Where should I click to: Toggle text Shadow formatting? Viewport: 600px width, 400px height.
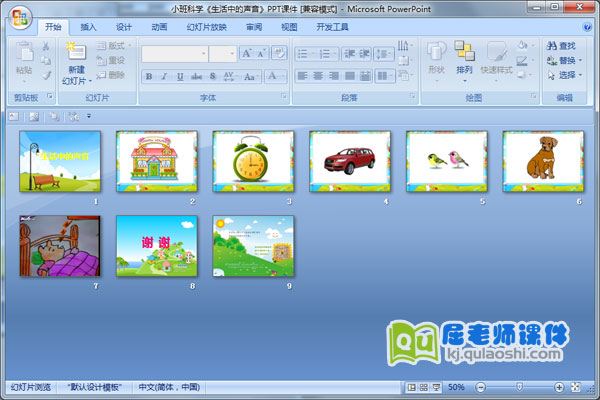click(x=213, y=77)
